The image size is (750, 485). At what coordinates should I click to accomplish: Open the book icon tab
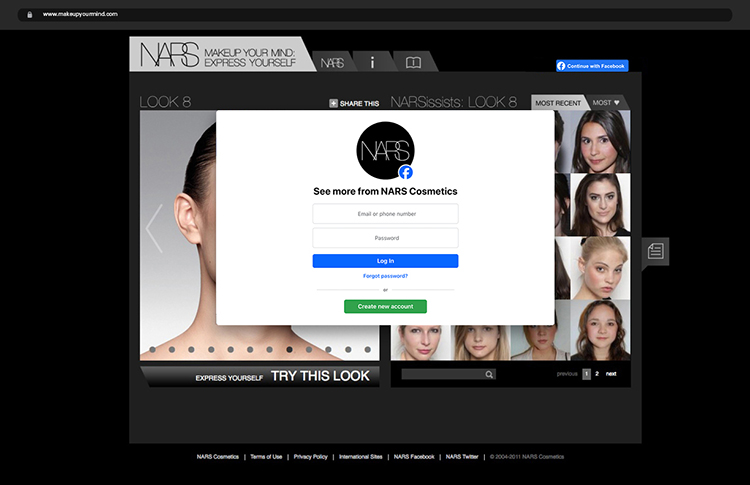[x=413, y=62]
